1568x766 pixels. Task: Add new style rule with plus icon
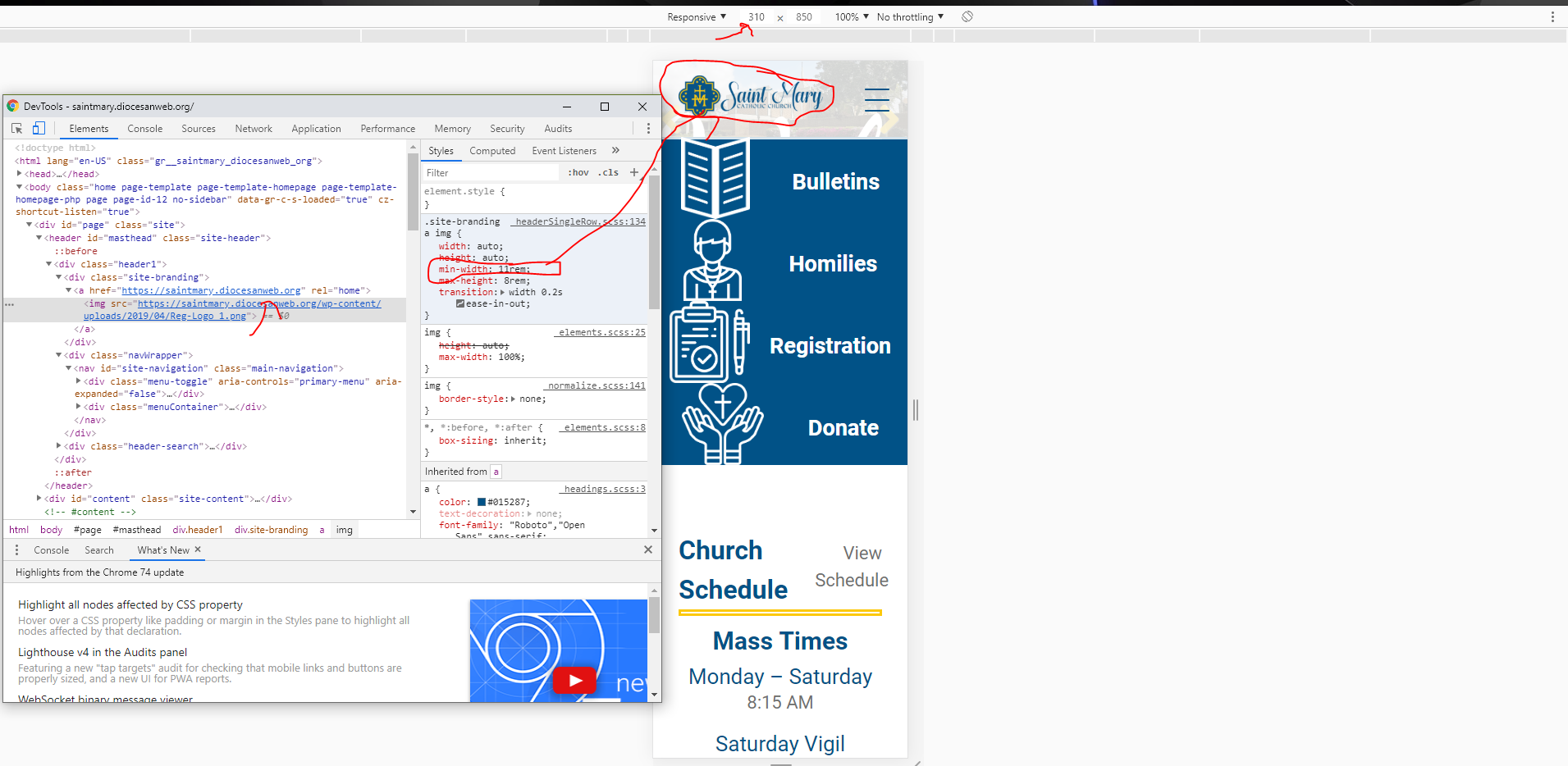(x=633, y=172)
